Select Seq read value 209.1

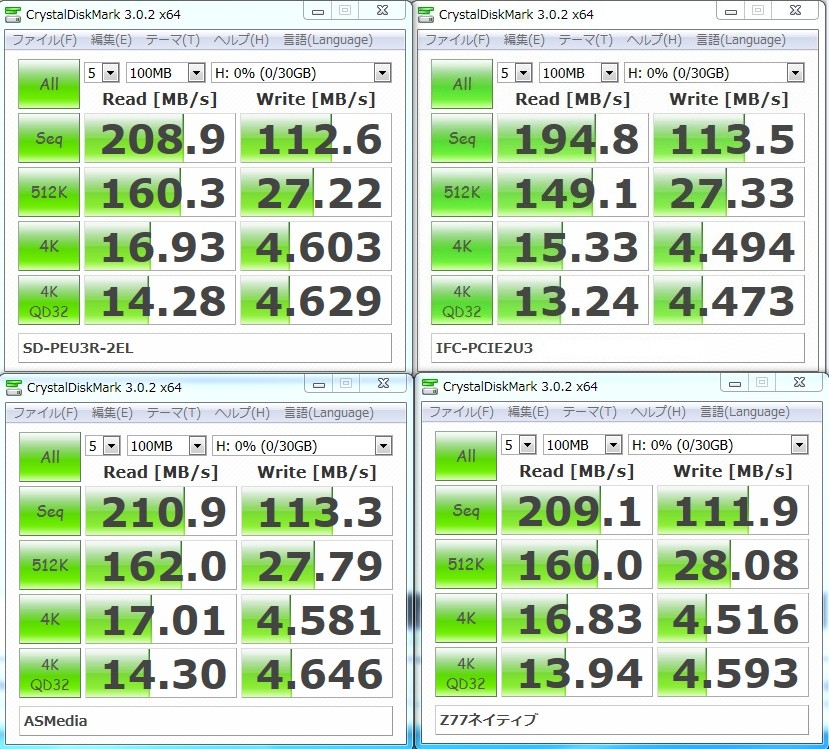pos(577,510)
